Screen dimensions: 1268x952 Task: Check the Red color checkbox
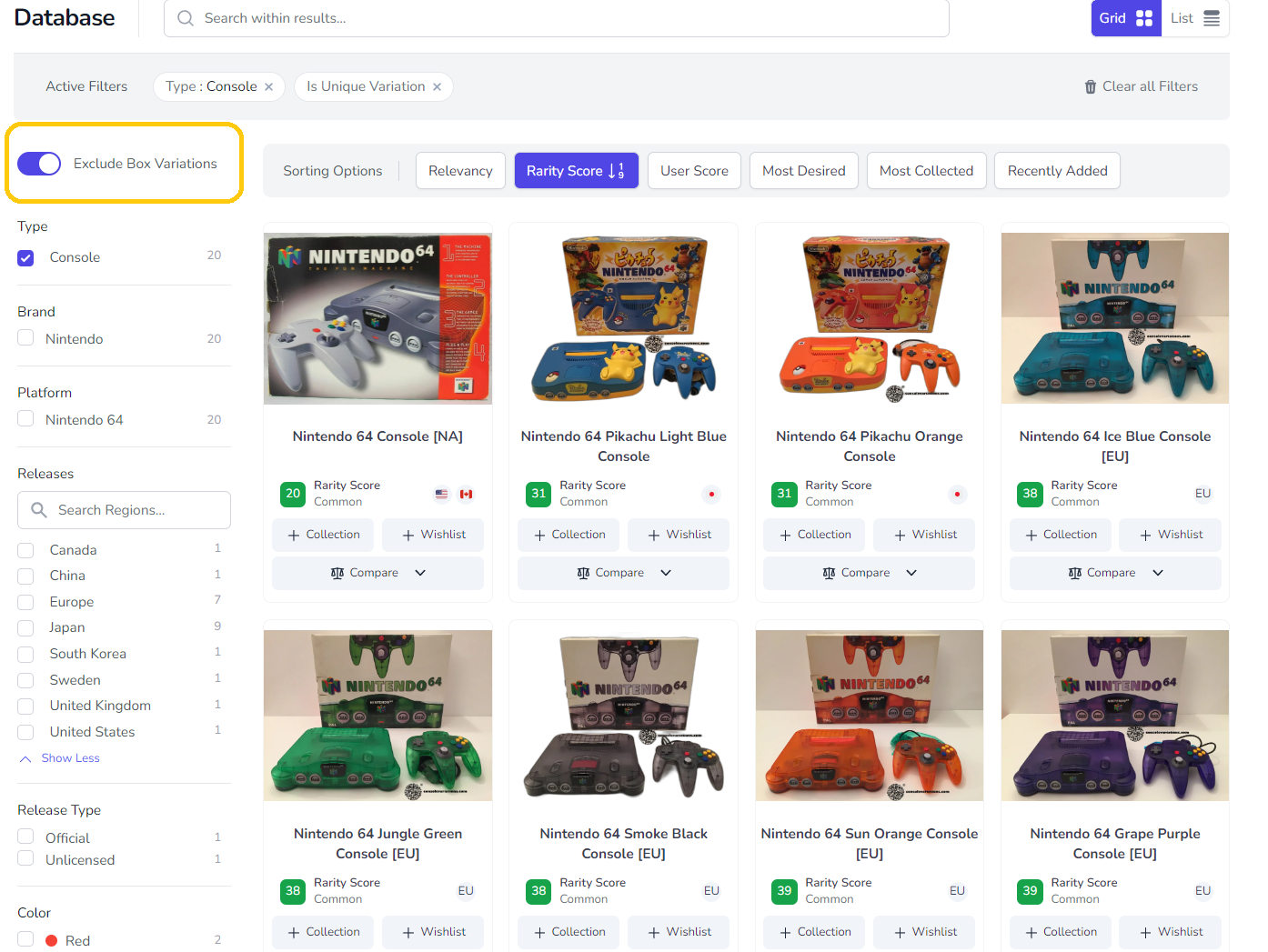tap(25, 939)
